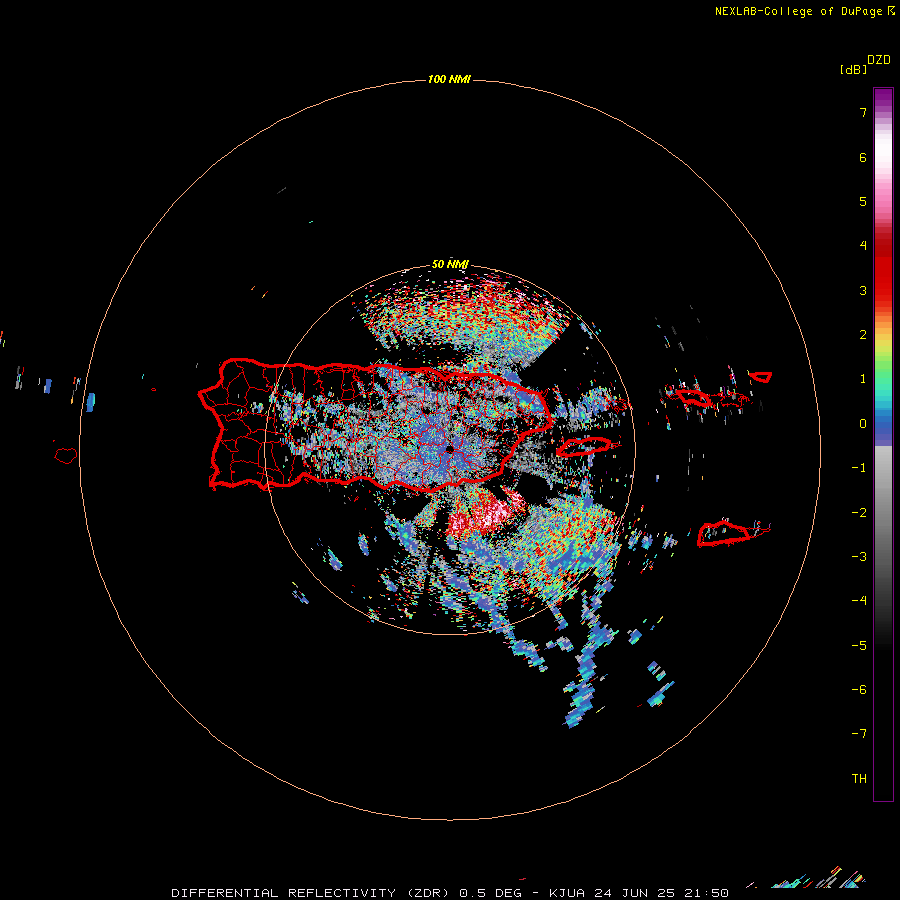
Task: Select the -6 dB scale label
Action: click(859, 690)
